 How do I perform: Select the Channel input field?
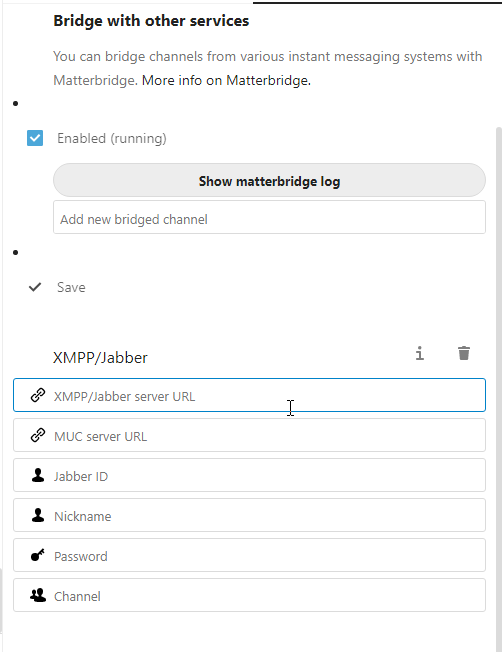(x=250, y=595)
